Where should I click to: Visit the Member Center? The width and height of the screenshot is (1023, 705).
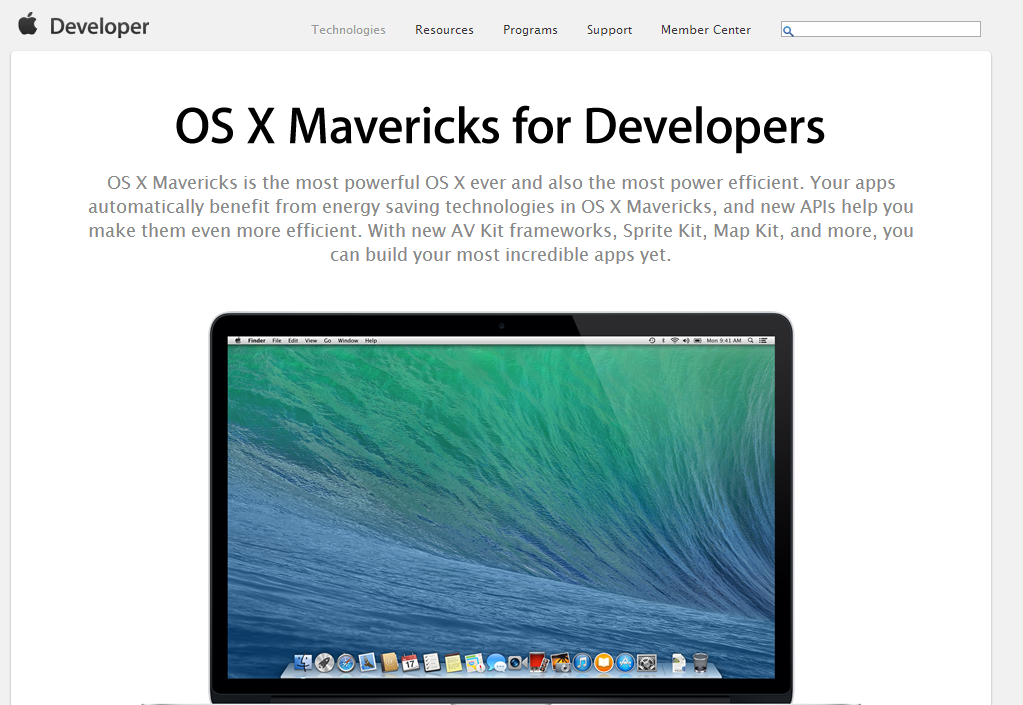click(706, 29)
